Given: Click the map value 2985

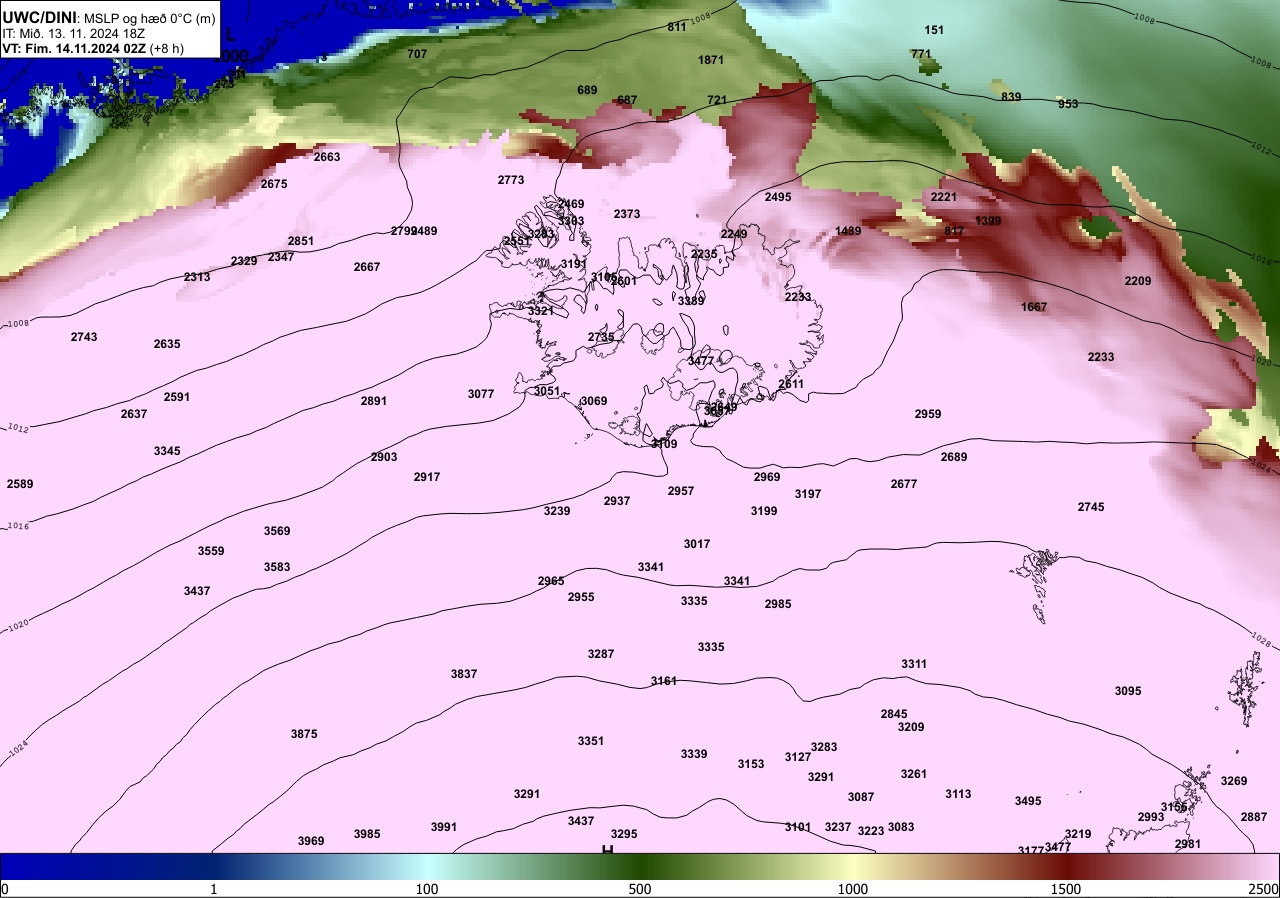Looking at the screenshot, I should tap(778, 604).
